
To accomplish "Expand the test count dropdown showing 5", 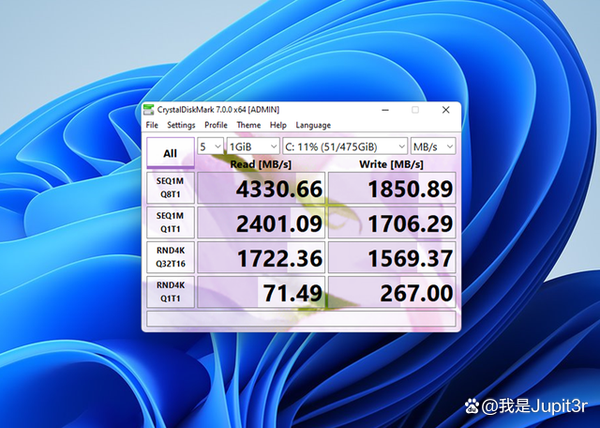I will [210, 146].
